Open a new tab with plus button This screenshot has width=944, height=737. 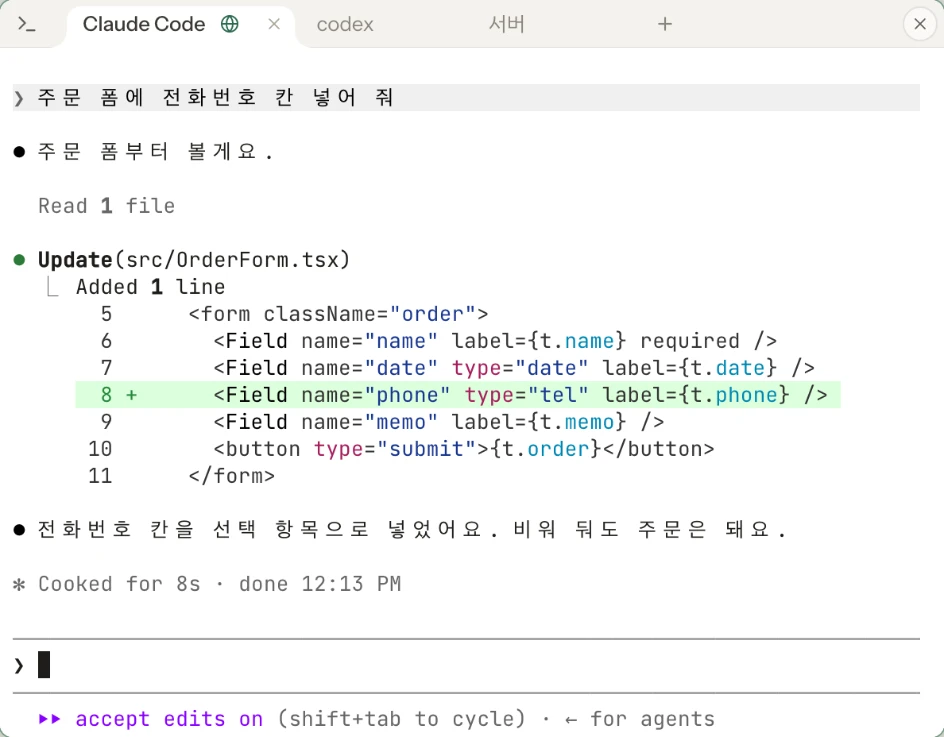coord(665,24)
